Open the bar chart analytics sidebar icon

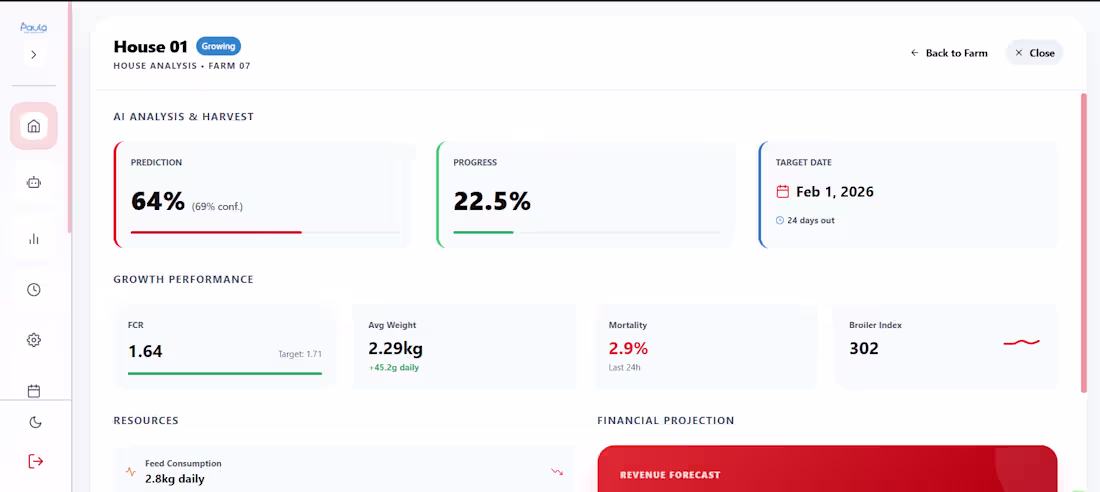click(33, 239)
